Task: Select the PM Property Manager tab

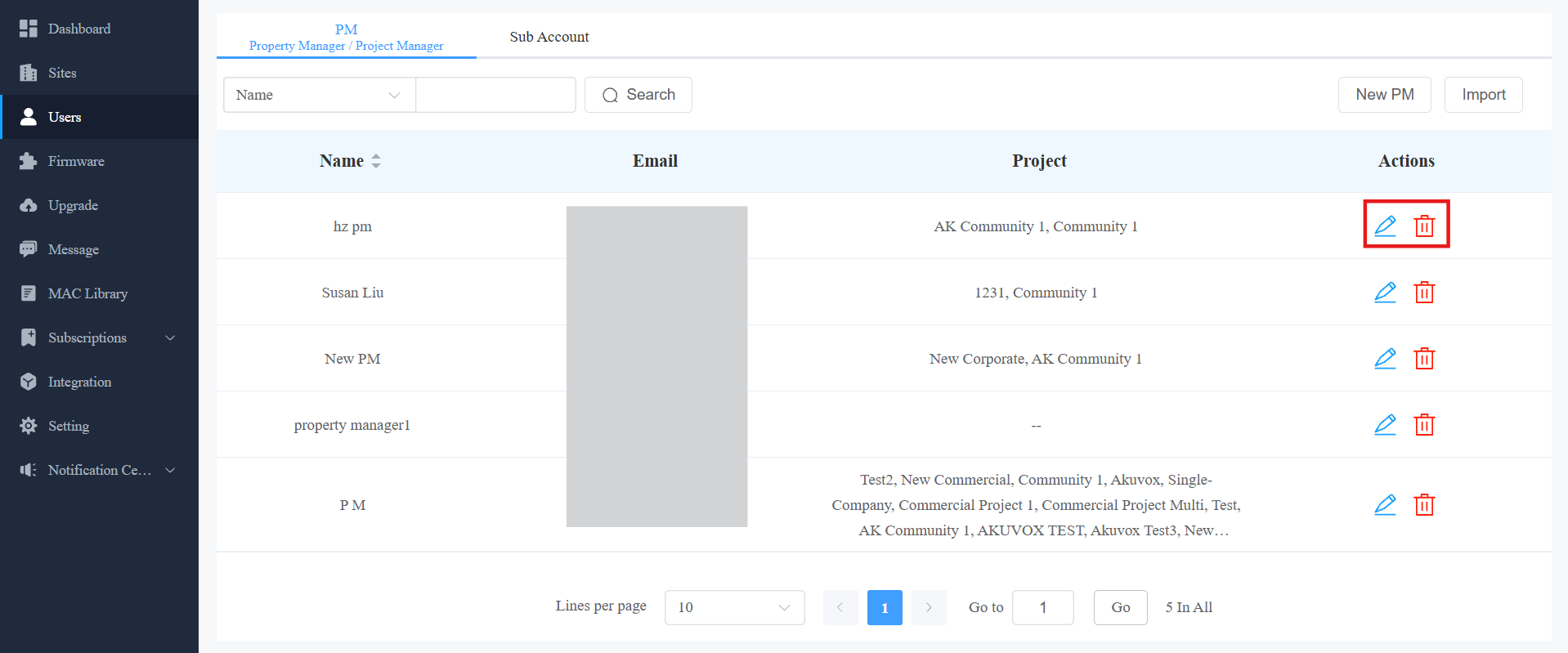Action: (x=347, y=37)
